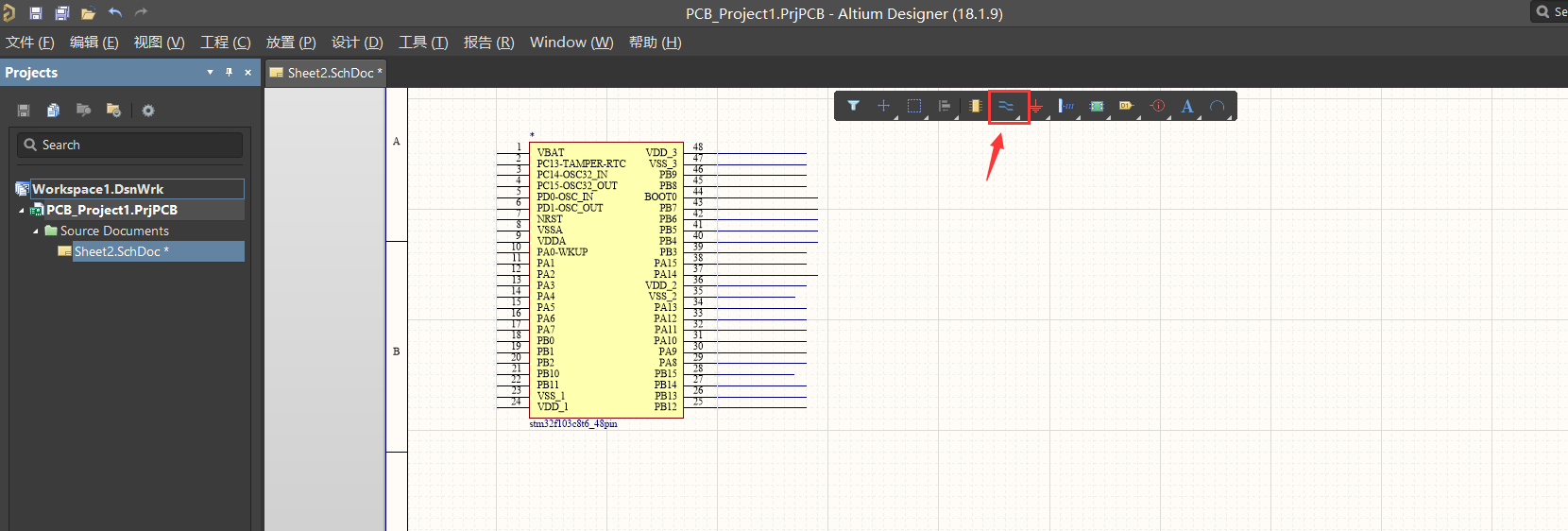Select the GND power port tool
Screen dimensions: 1568x531
point(1036,106)
